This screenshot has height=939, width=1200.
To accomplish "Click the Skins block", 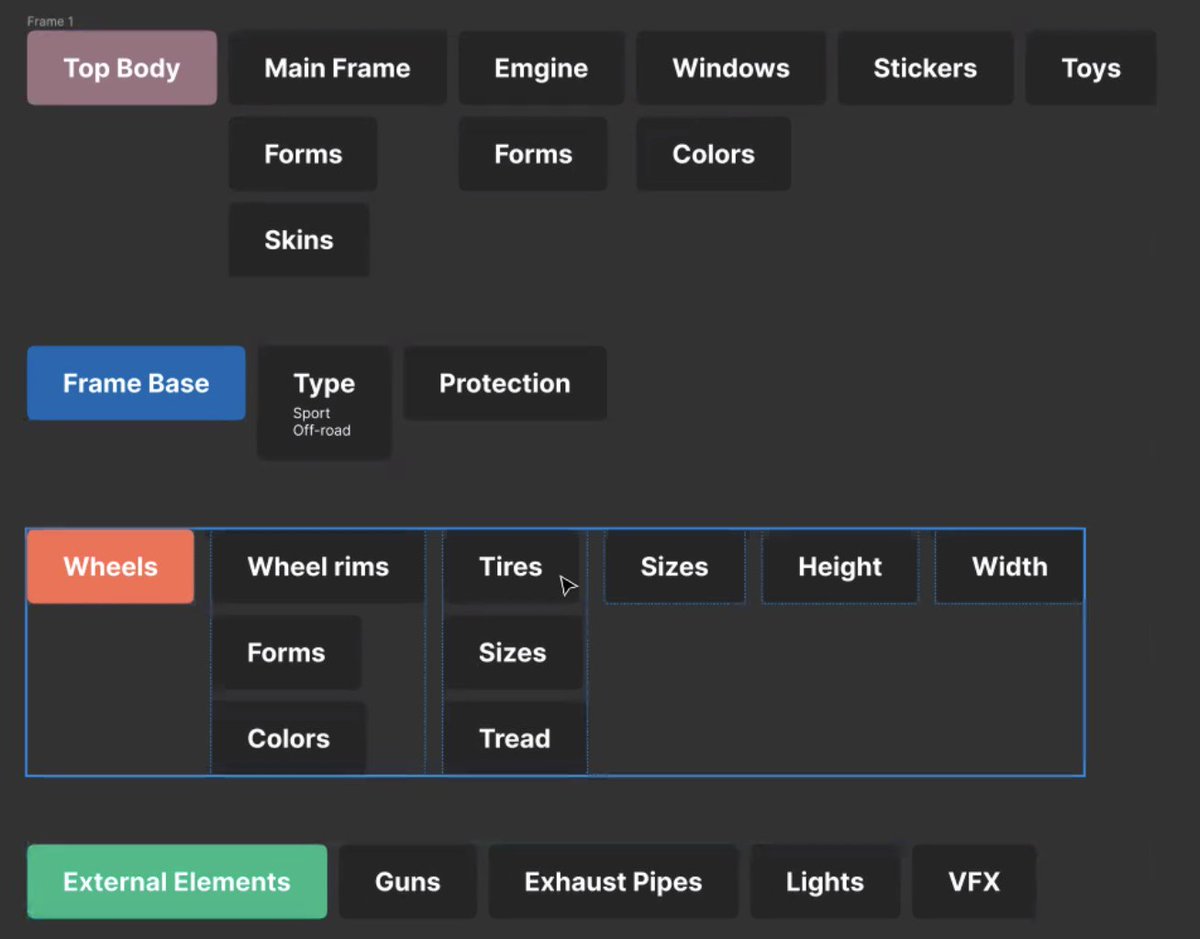I will (299, 240).
